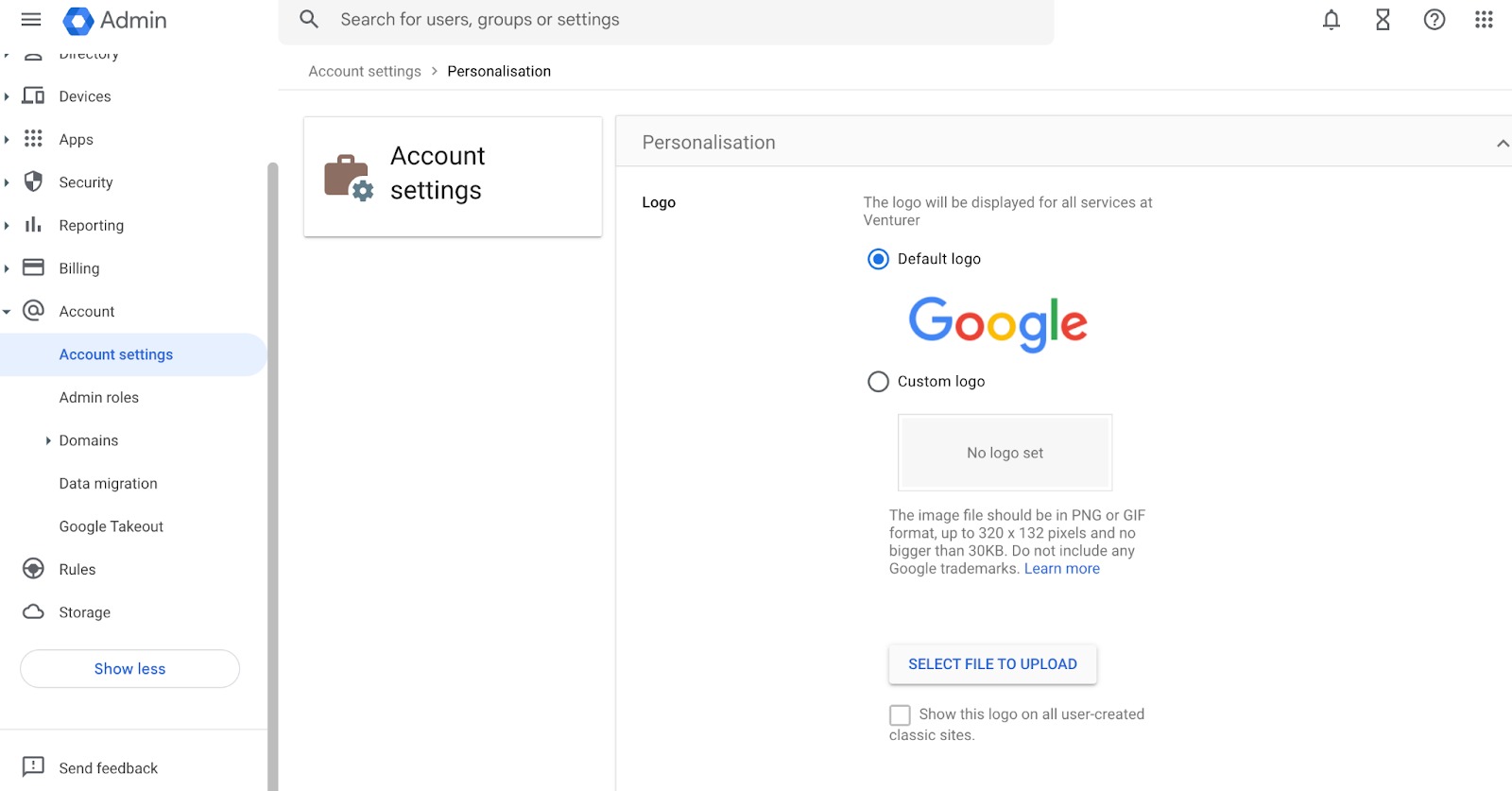Viewport: 1512px width, 791px height.
Task: Click the help question mark icon
Action: [x=1433, y=19]
